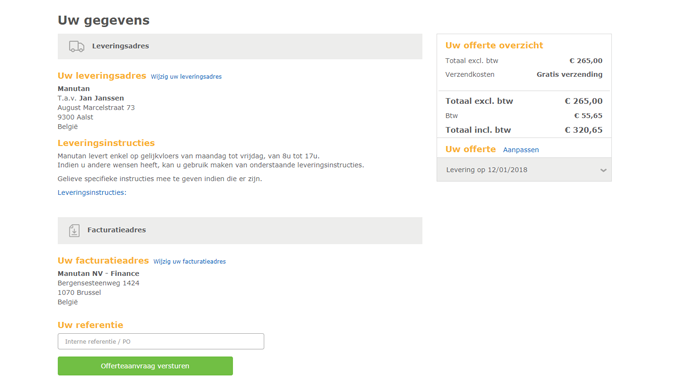Click the Uw referentie heading
Viewport: 690px width, 388px height.
[90, 325]
